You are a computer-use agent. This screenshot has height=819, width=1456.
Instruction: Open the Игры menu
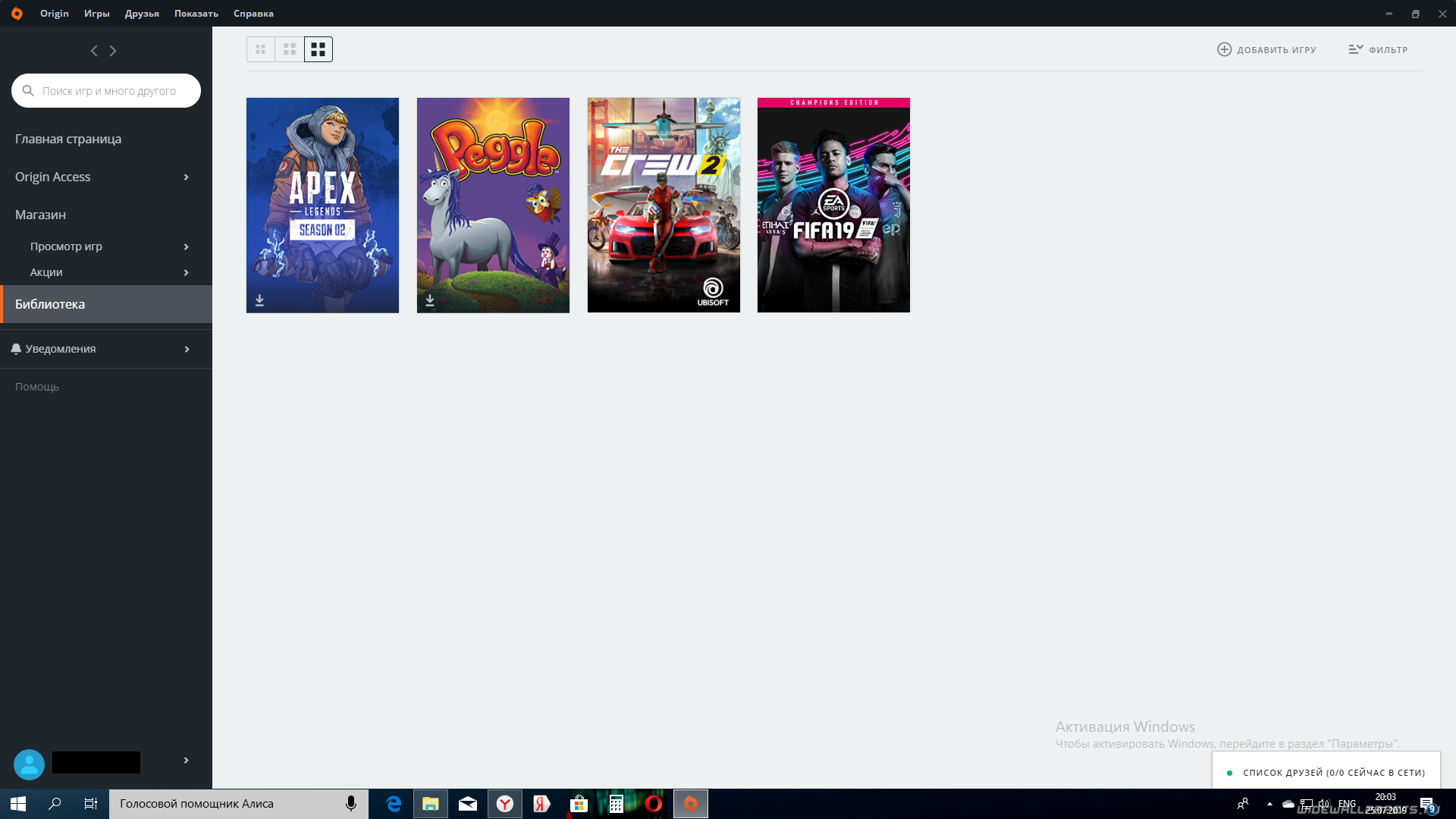coord(97,14)
